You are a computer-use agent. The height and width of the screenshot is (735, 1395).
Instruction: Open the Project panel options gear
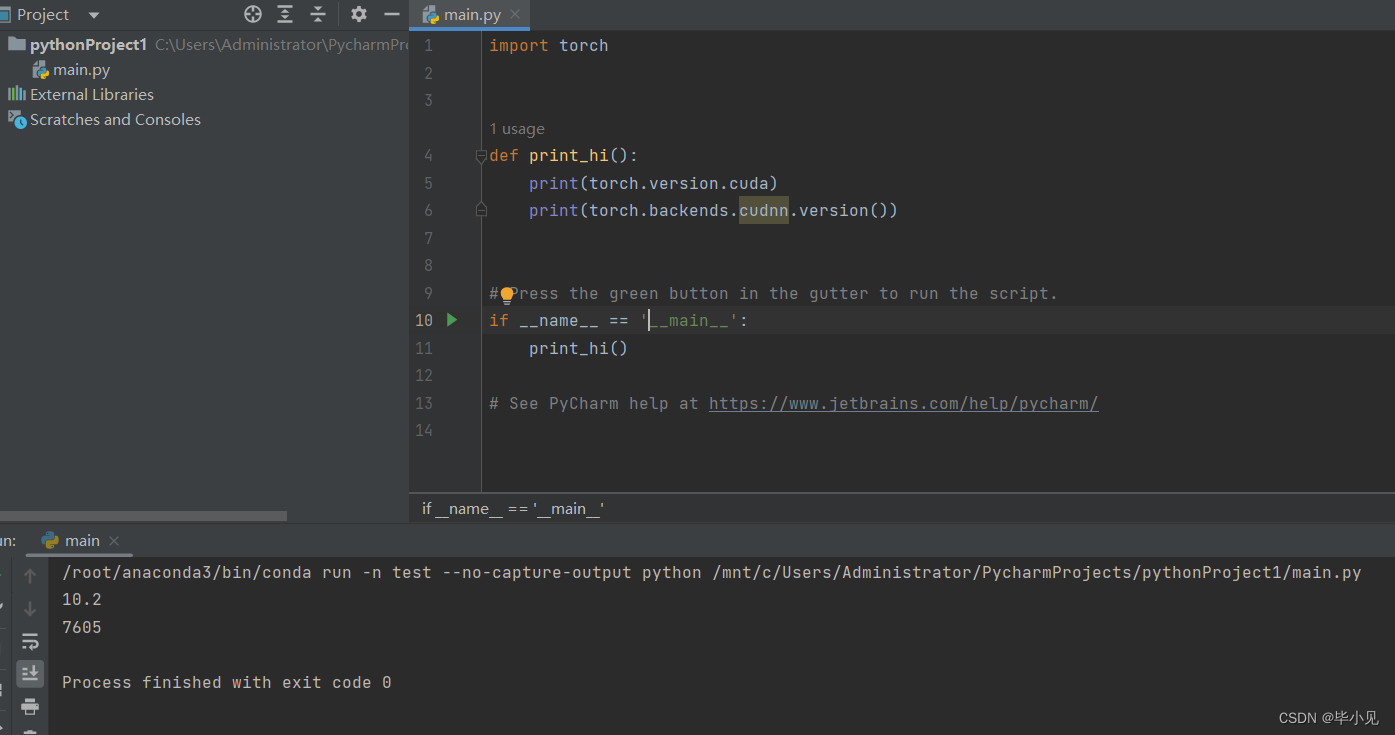tap(358, 14)
